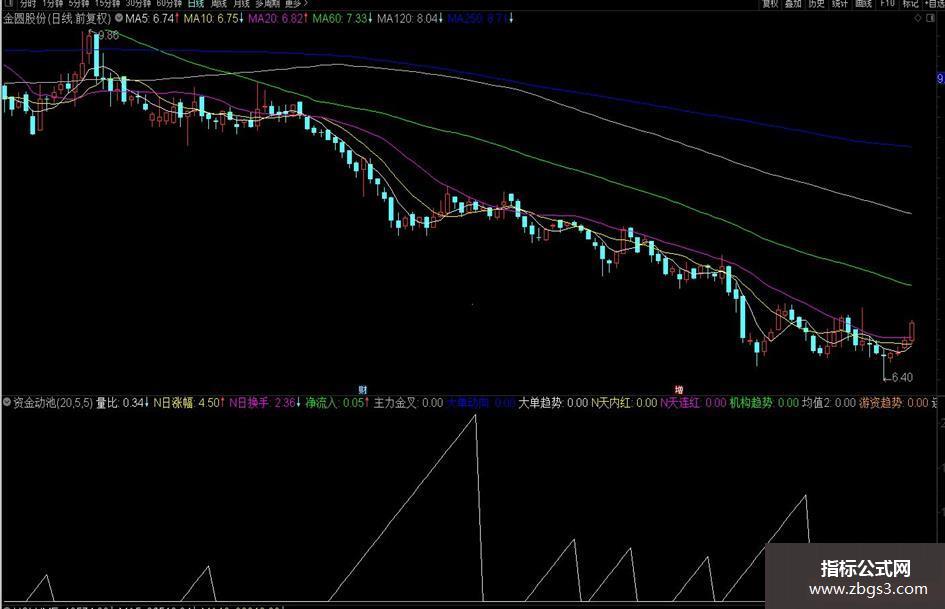Select the 分时 time-sharing period tab
Viewport: 945px width, 609px height.
point(28,4)
